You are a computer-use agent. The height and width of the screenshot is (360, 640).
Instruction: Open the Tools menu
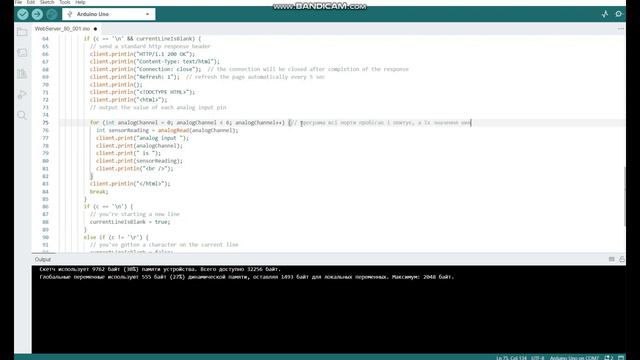click(x=65, y=2)
